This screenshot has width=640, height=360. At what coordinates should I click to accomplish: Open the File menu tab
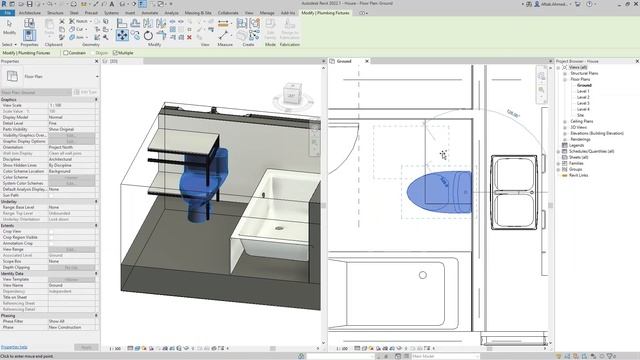coord(8,13)
